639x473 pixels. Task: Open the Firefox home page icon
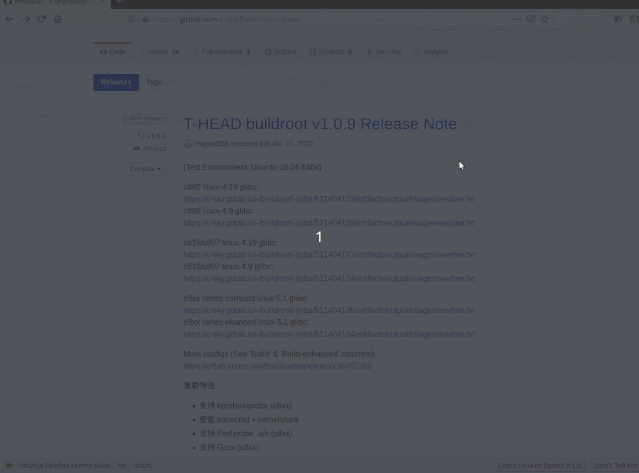point(57,19)
